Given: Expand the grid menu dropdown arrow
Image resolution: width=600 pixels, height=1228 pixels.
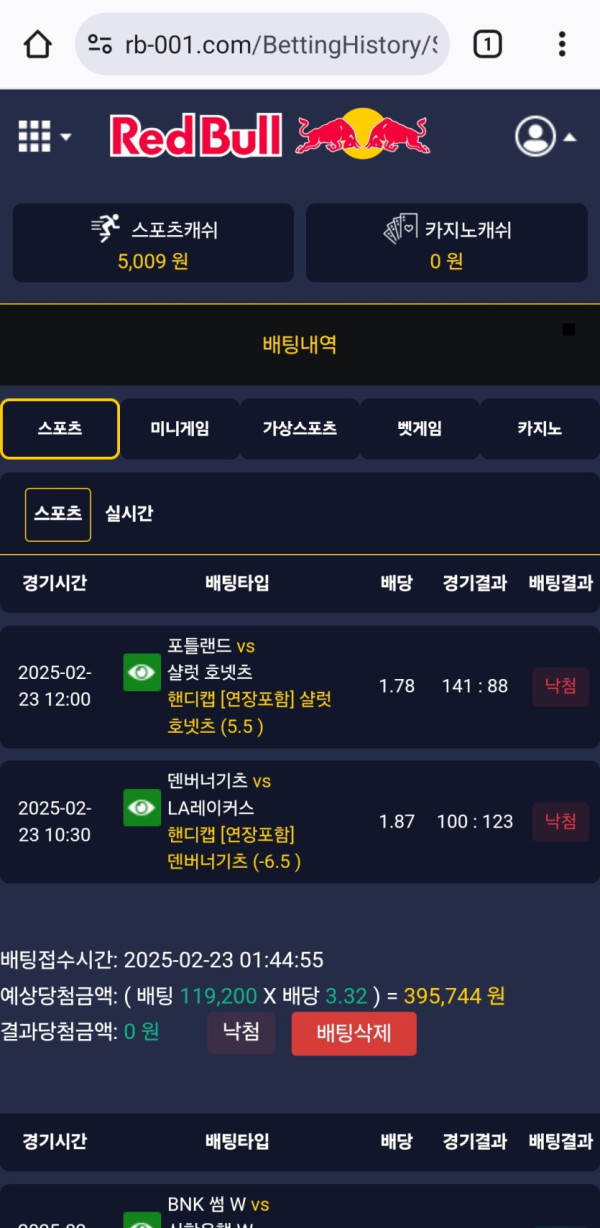Looking at the screenshot, I should coord(66,137).
